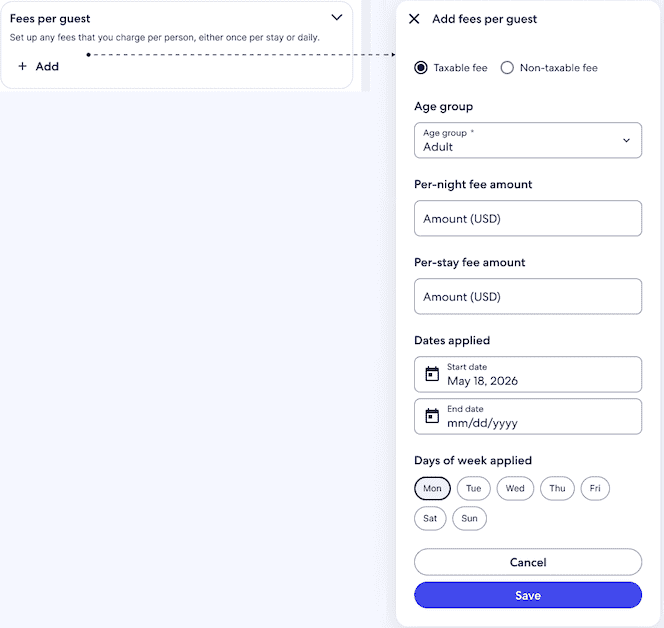
Task: Focus the Per-night fee amount field
Action: 528,219
